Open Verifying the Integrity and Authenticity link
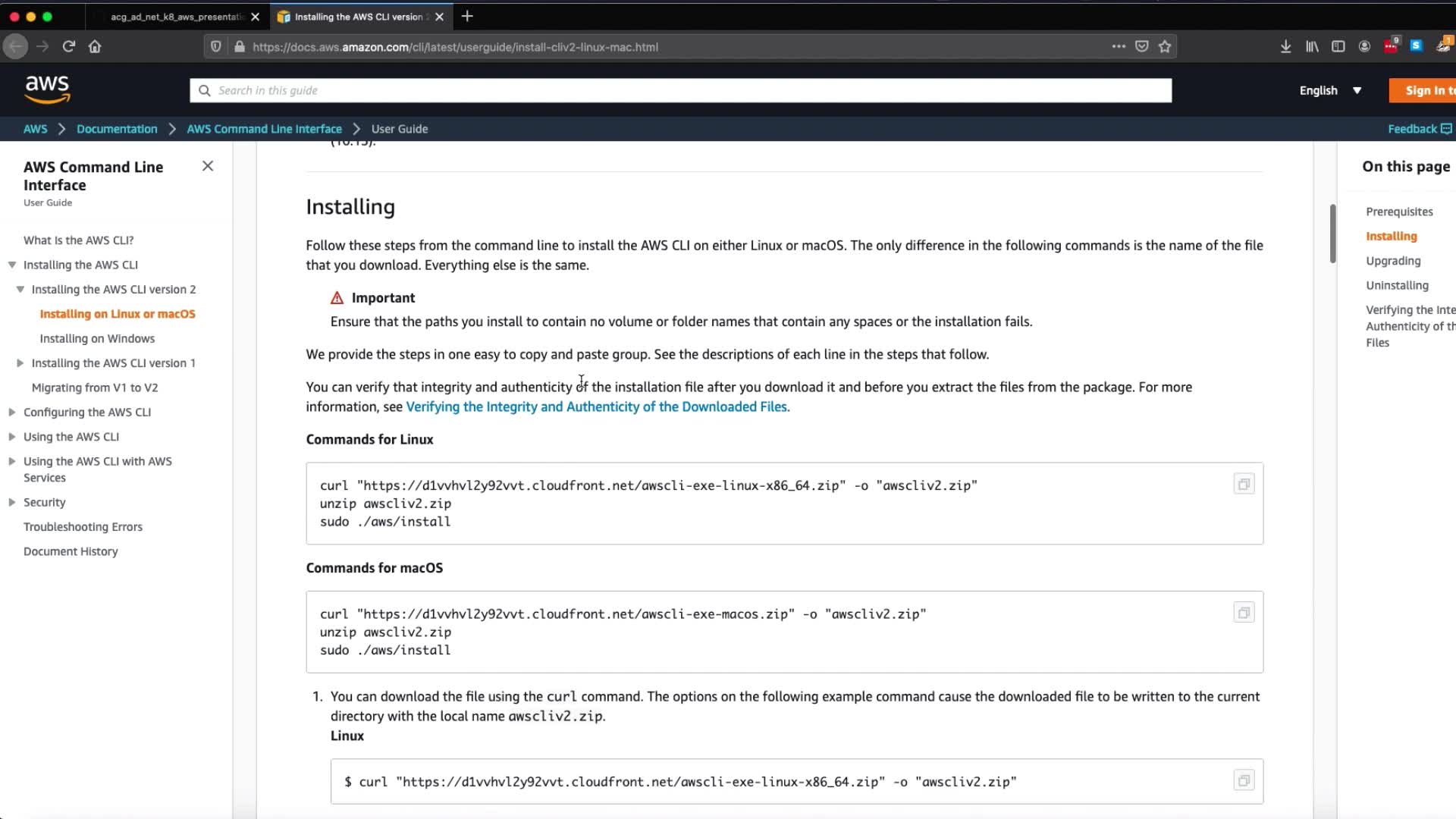 (x=597, y=406)
